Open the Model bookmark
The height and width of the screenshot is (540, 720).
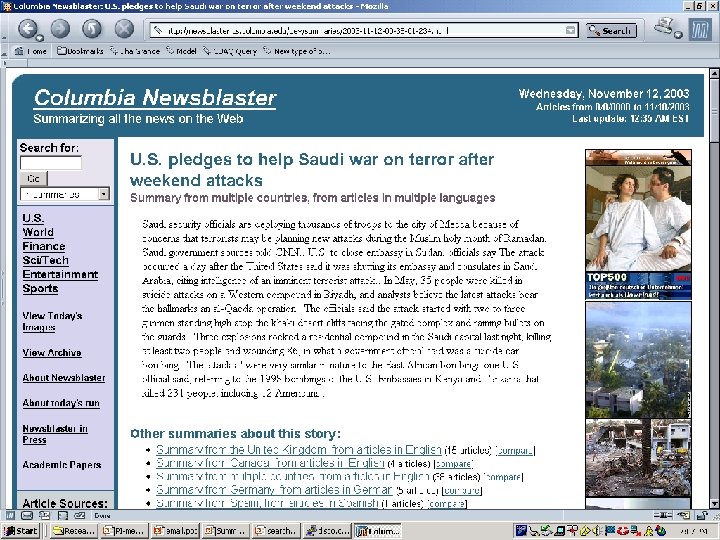181,51
